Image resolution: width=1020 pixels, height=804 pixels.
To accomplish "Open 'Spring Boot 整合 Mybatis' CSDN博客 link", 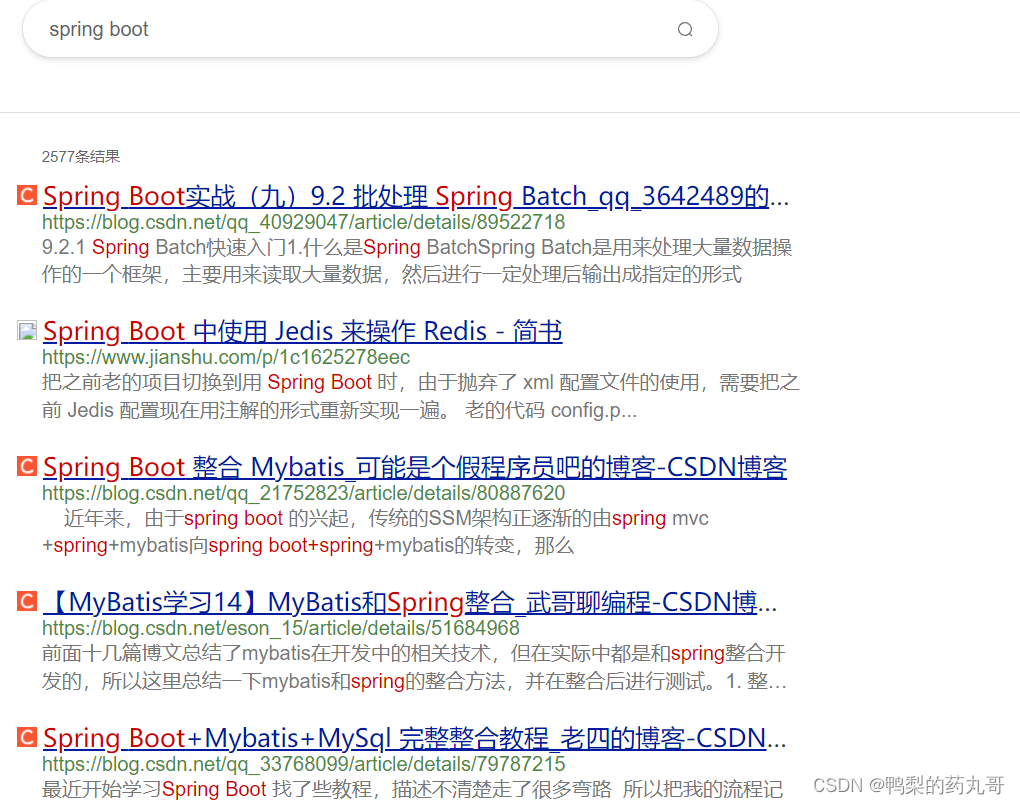I will (x=415, y=467).
